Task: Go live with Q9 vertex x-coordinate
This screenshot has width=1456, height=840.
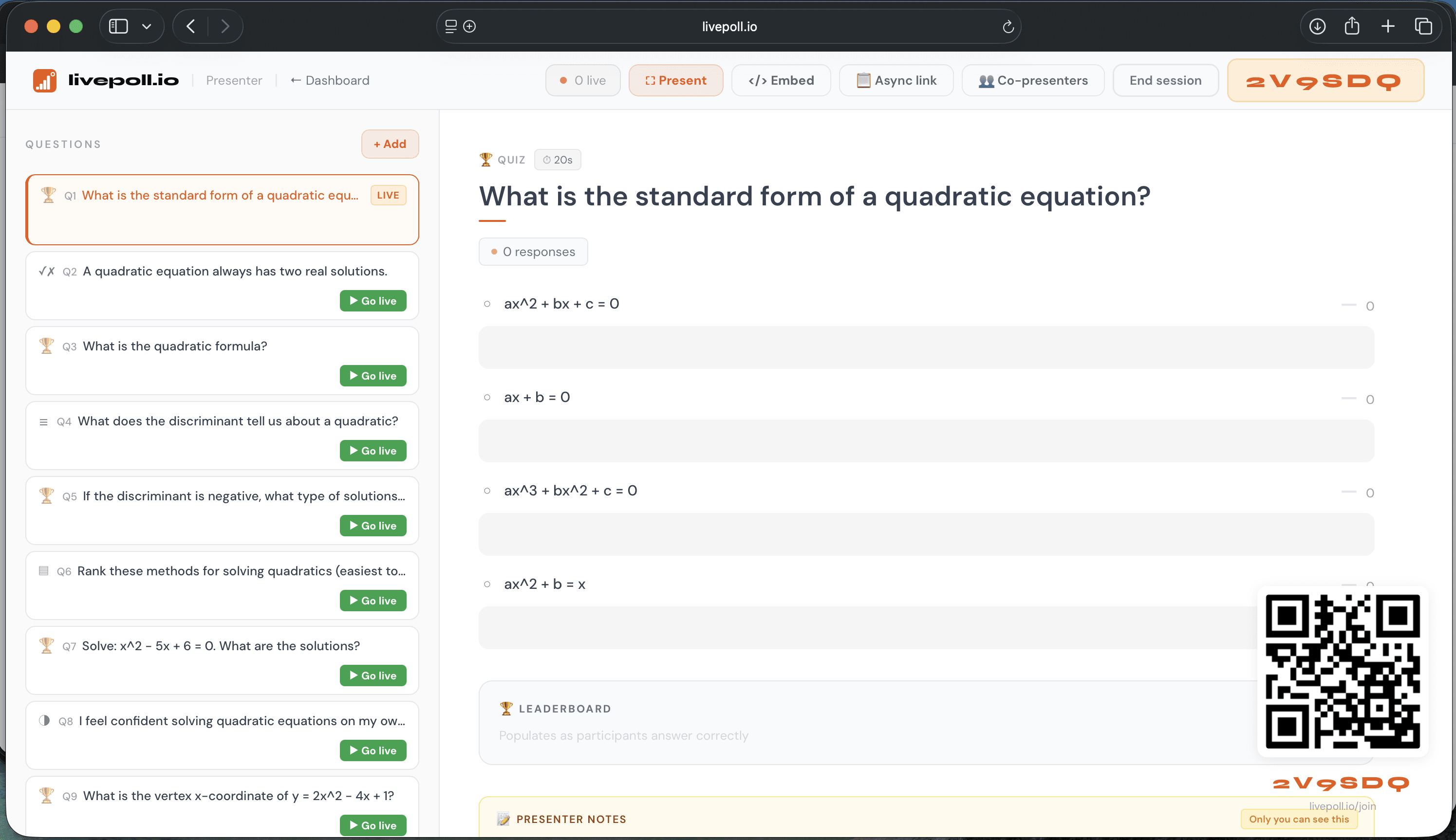Action: [x=373, y=825]
